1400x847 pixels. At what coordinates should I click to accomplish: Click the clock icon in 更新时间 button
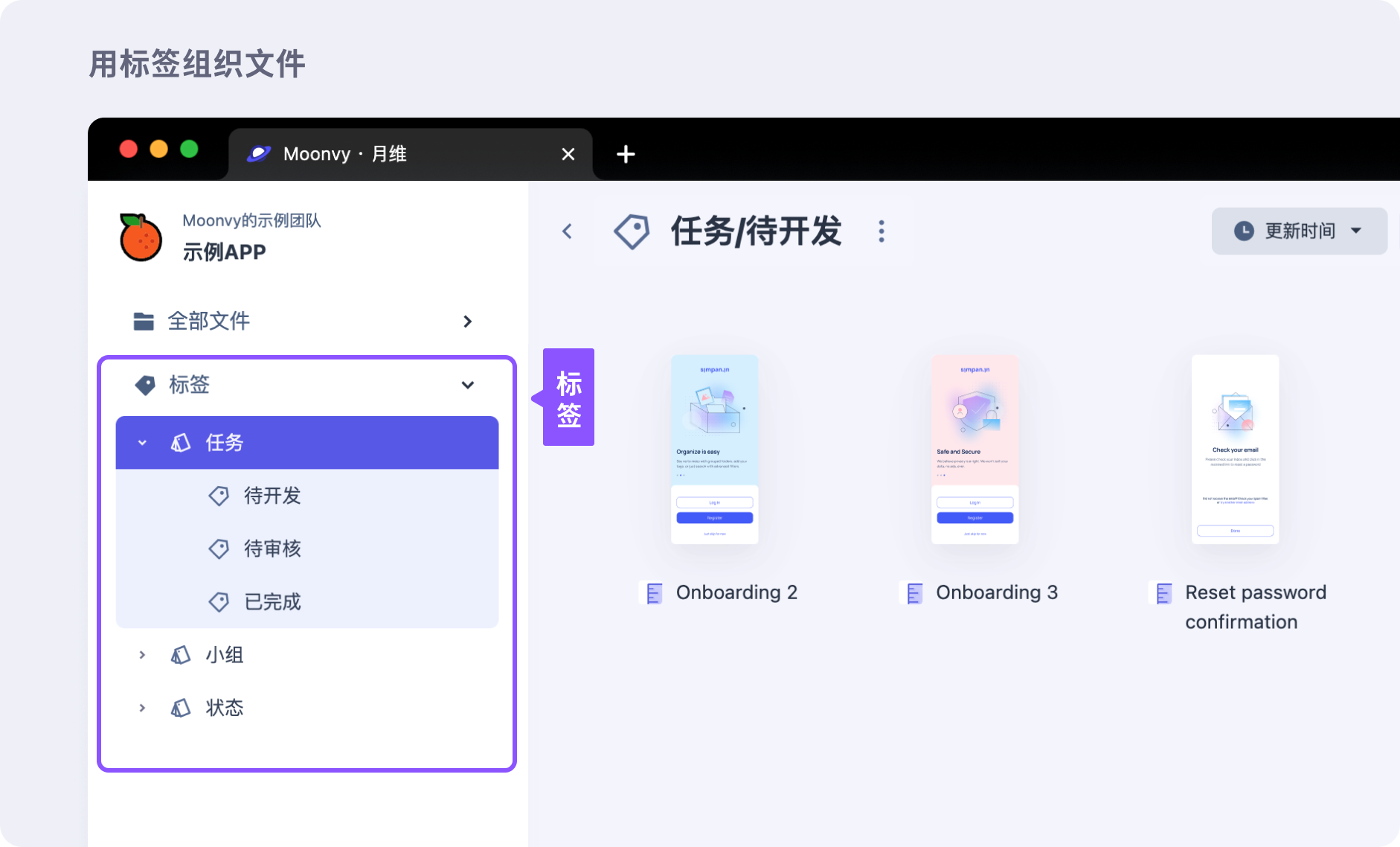coord(1244,231)
